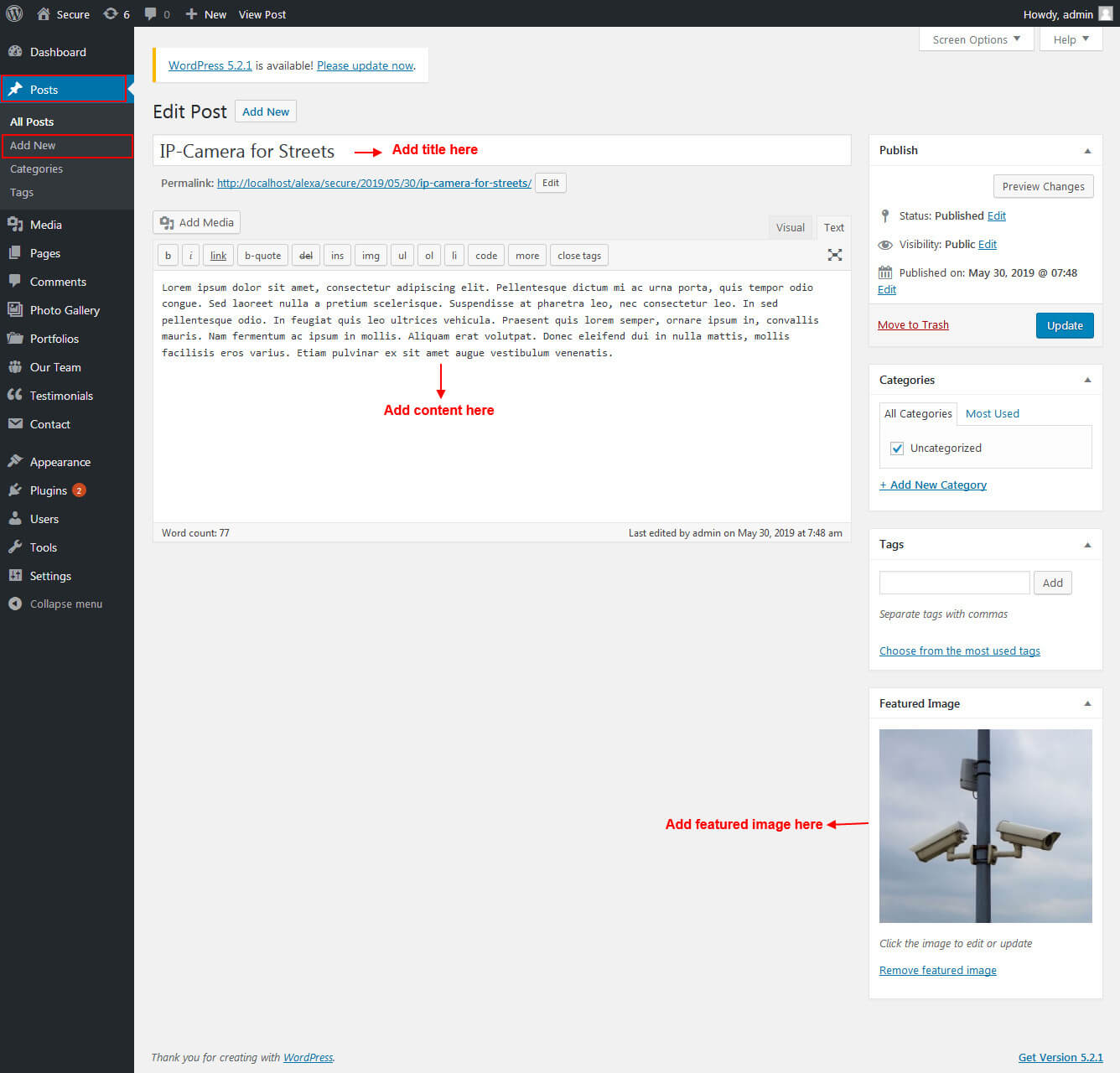
Task: Click View Post in admin bar
Action: [262, 13]
